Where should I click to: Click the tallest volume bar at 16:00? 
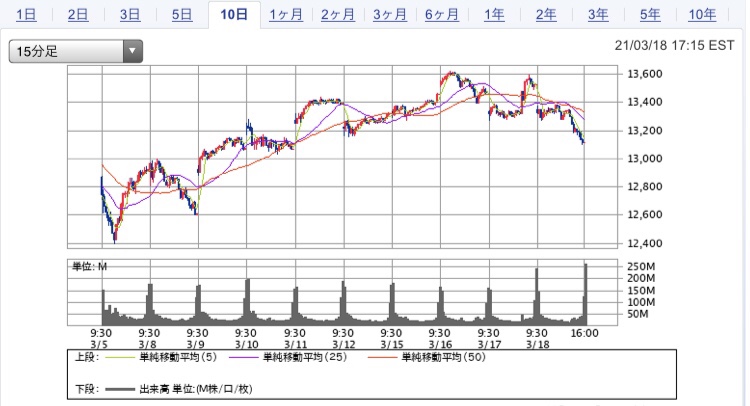(x=585, y=294)
